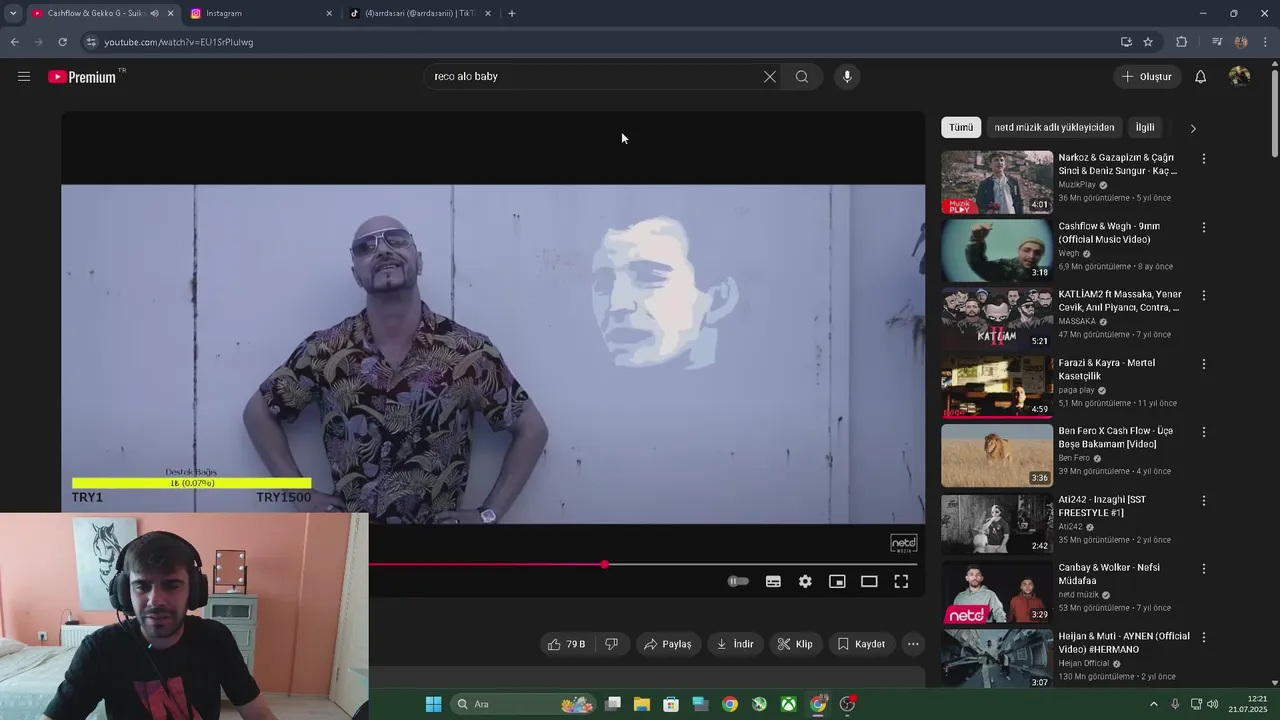The image size is (1280, 720).
Task: Click the İndir download button
Action: [735, 644]
